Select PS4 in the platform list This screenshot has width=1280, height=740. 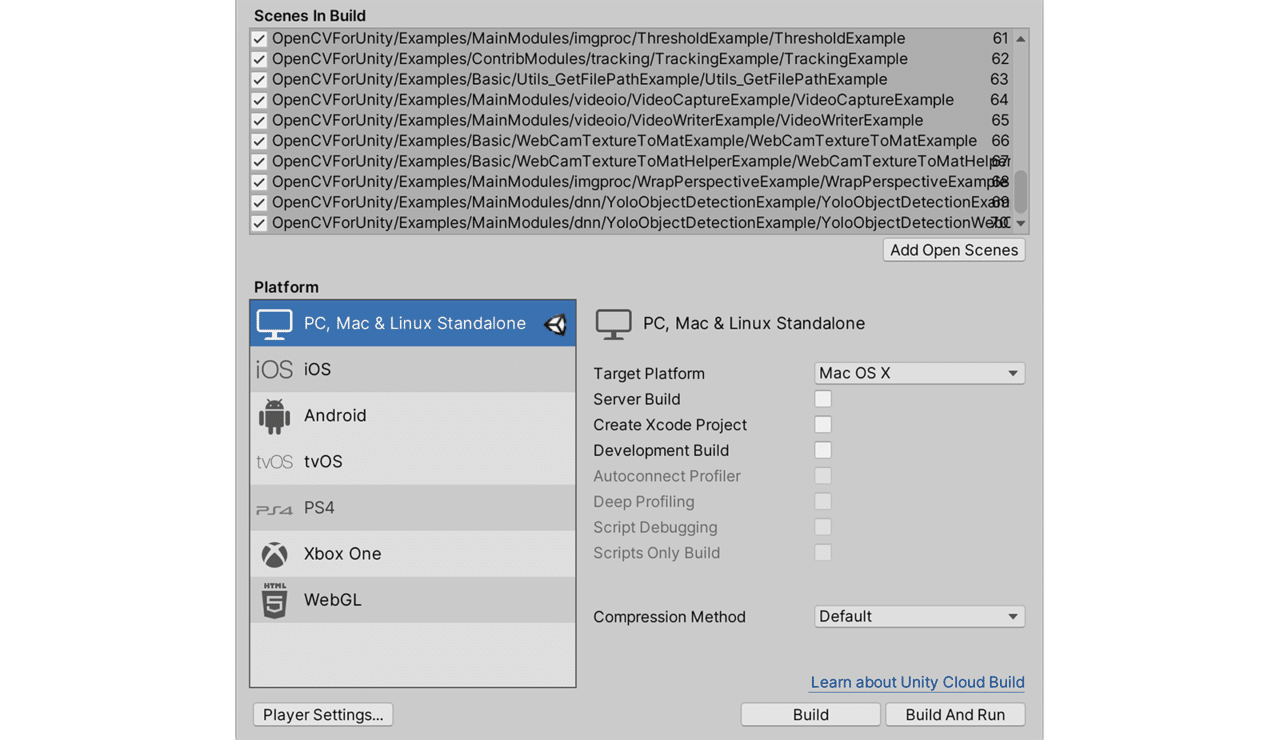click(x=413, y=508)
